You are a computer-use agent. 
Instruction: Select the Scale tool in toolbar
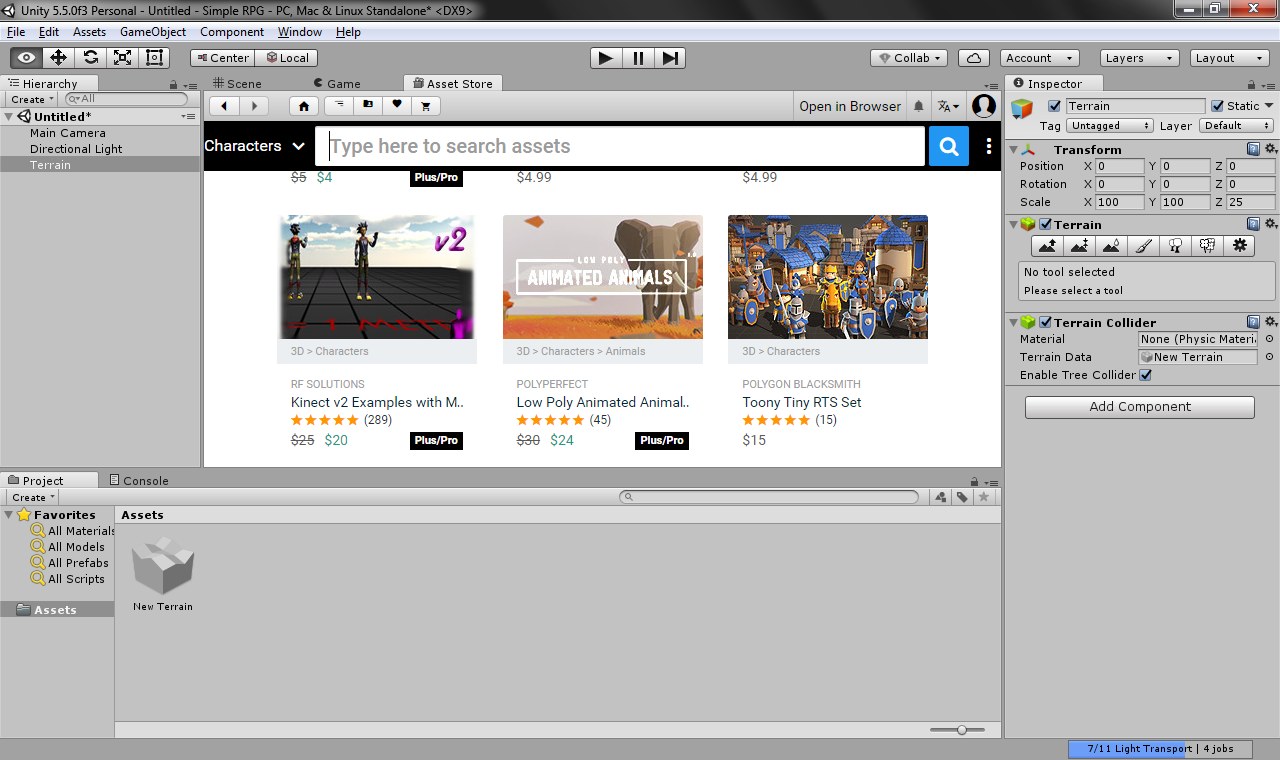[122, 58]
